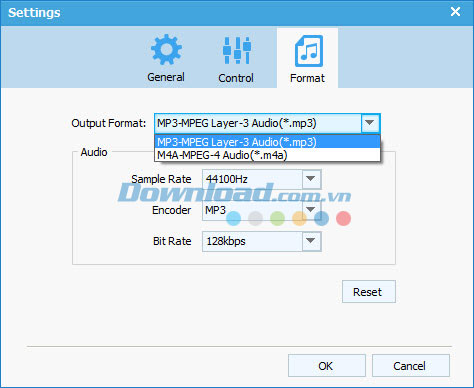Switch to the General tab label
474x388 pixels.
[x=166, y=77]
